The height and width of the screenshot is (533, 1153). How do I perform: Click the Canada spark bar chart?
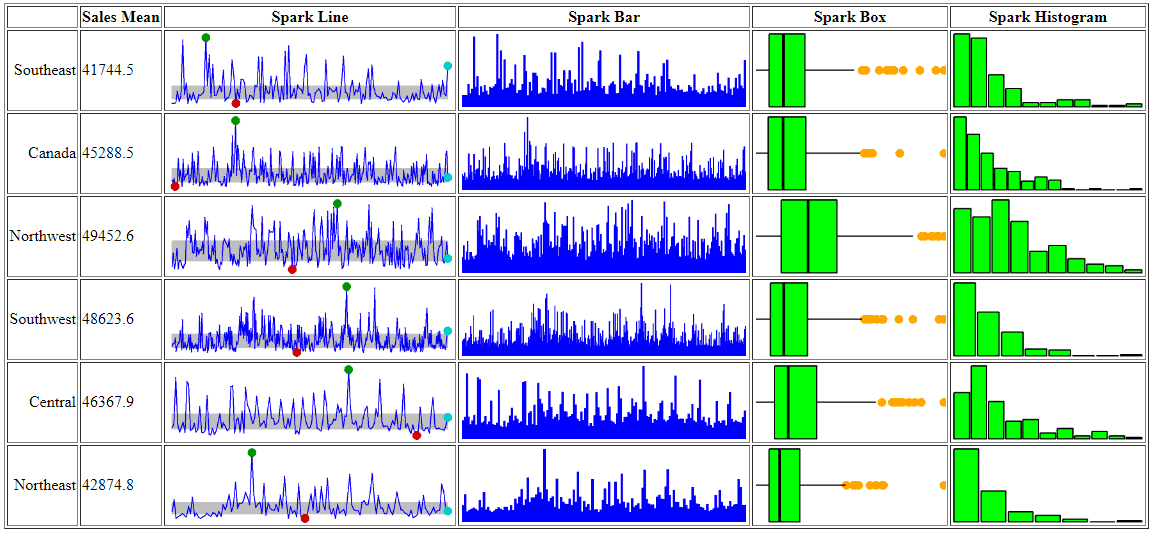pos(604,154)
